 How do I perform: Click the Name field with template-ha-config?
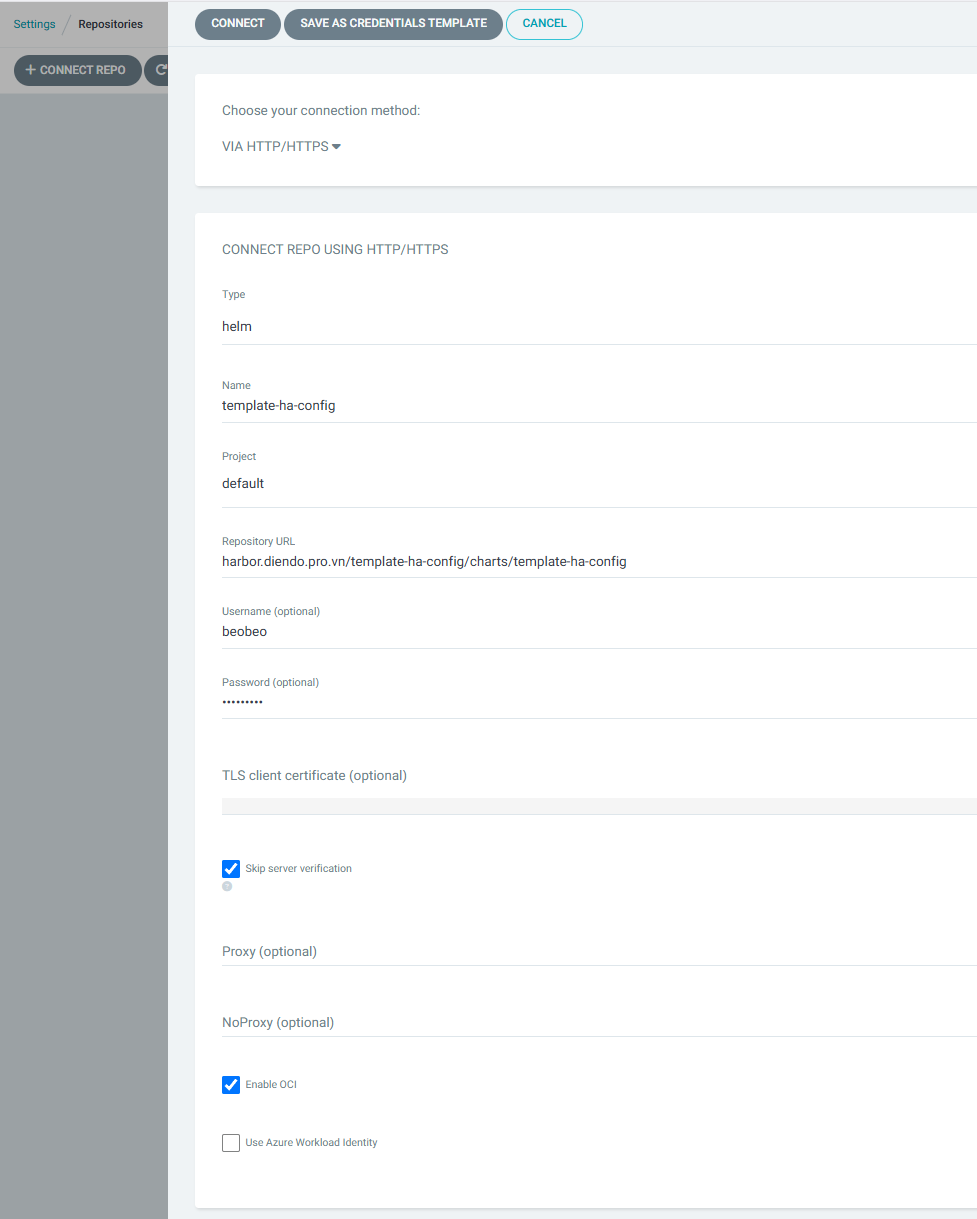pos(598,406)
